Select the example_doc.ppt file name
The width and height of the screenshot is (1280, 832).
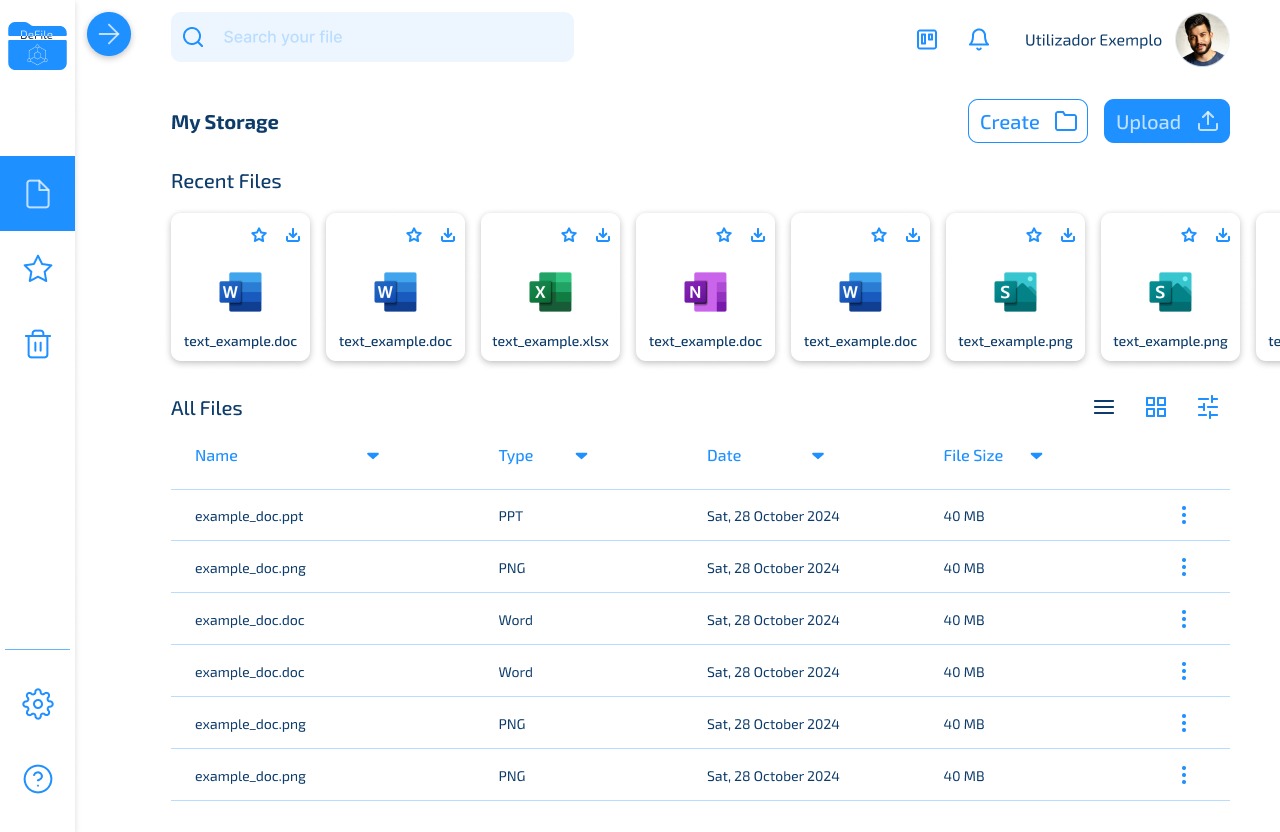click(x=249, y=517)
